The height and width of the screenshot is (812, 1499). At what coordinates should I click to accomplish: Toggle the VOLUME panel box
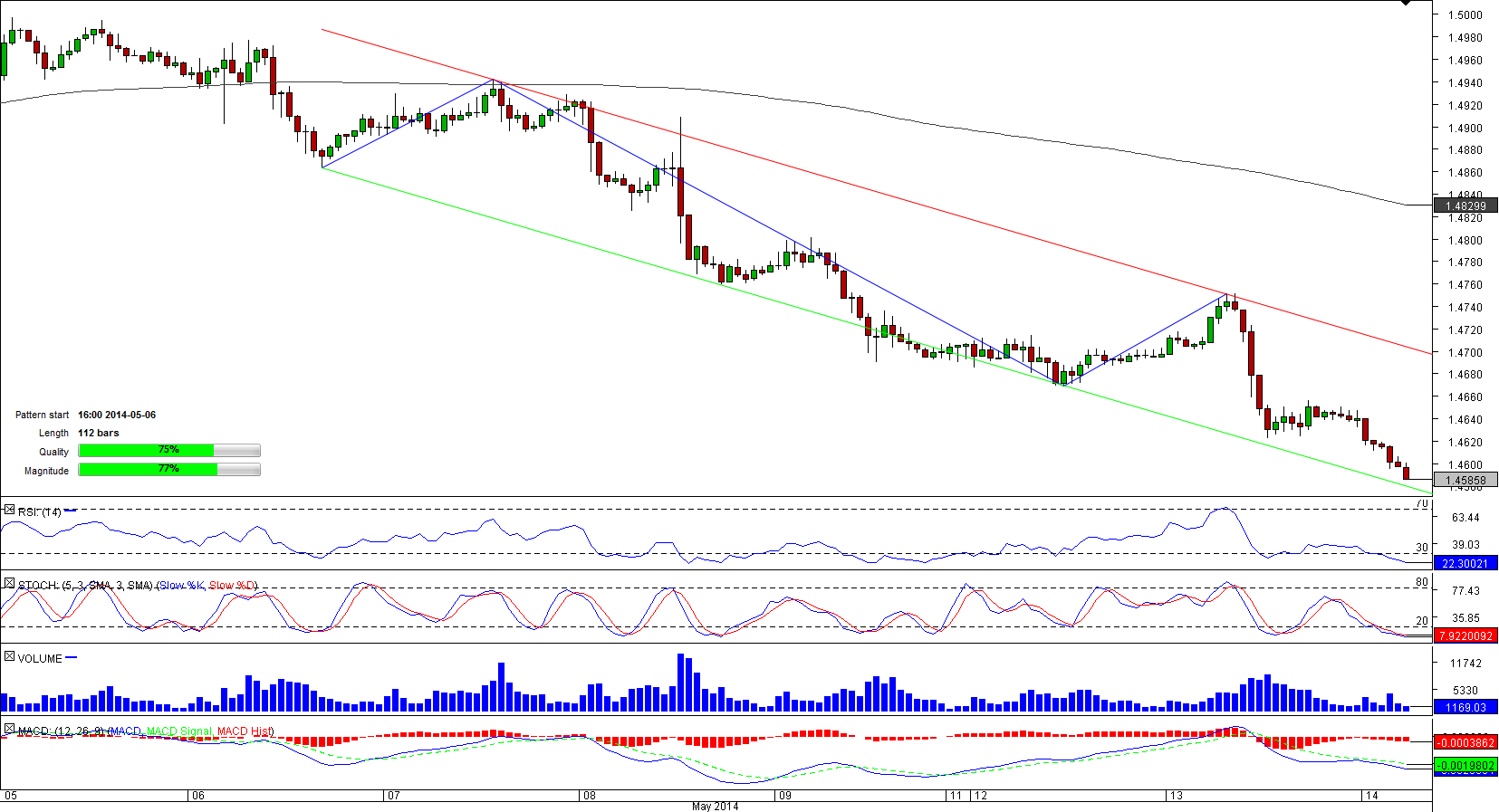pyautogui.click(x=9, y=656)
